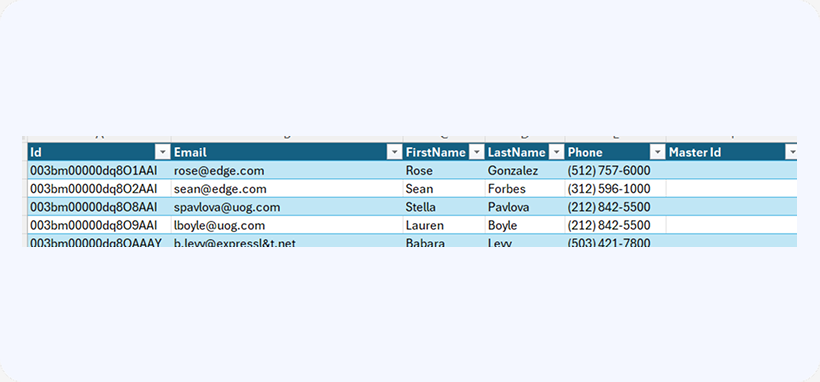Select the last name Gonzalez cell
The image size is (820, 382).
[525, 170]
